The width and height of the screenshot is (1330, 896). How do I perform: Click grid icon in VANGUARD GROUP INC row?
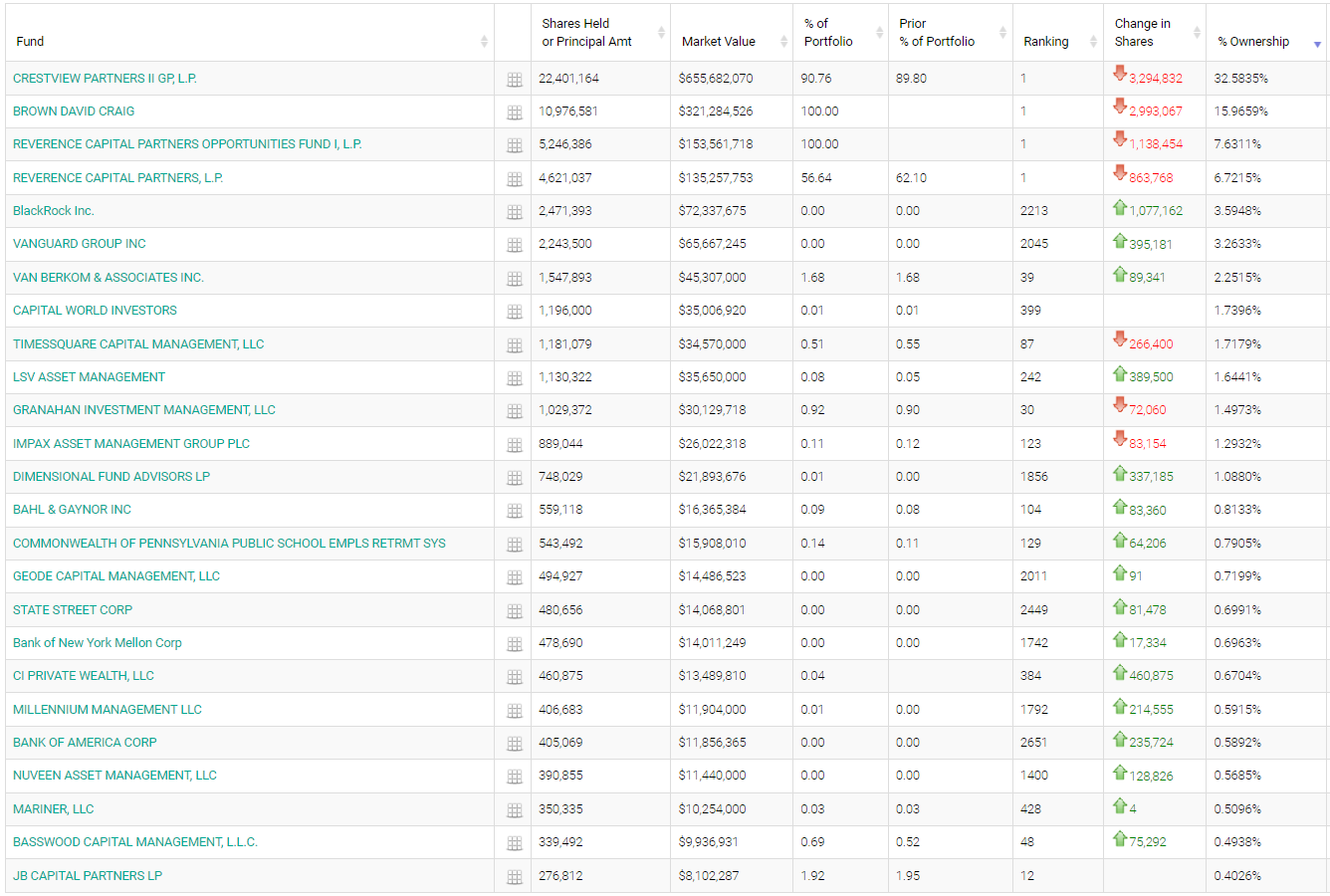(515, 245)
